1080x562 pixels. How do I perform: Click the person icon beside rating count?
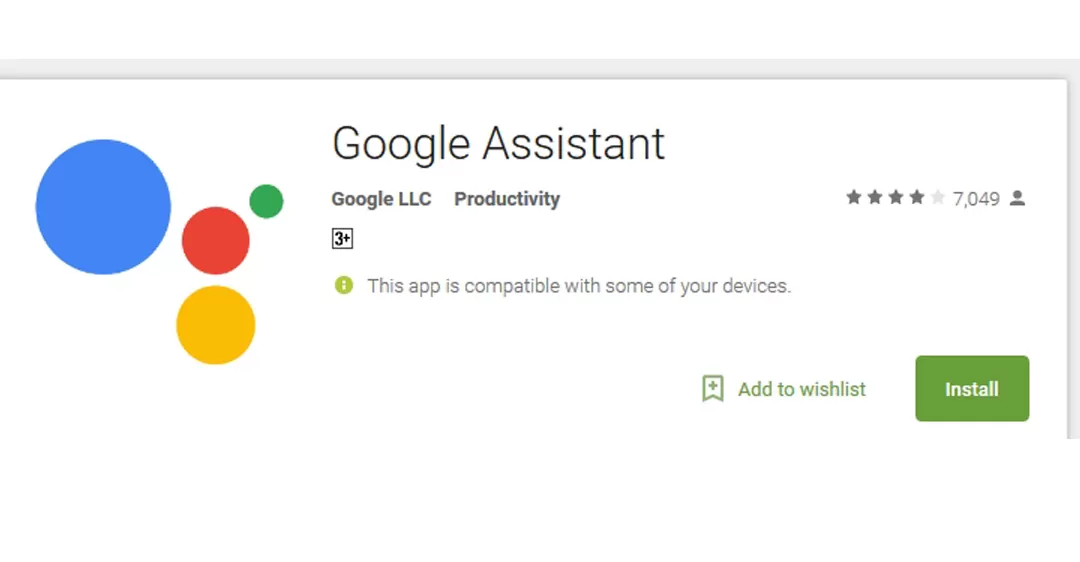point(1017,198)
